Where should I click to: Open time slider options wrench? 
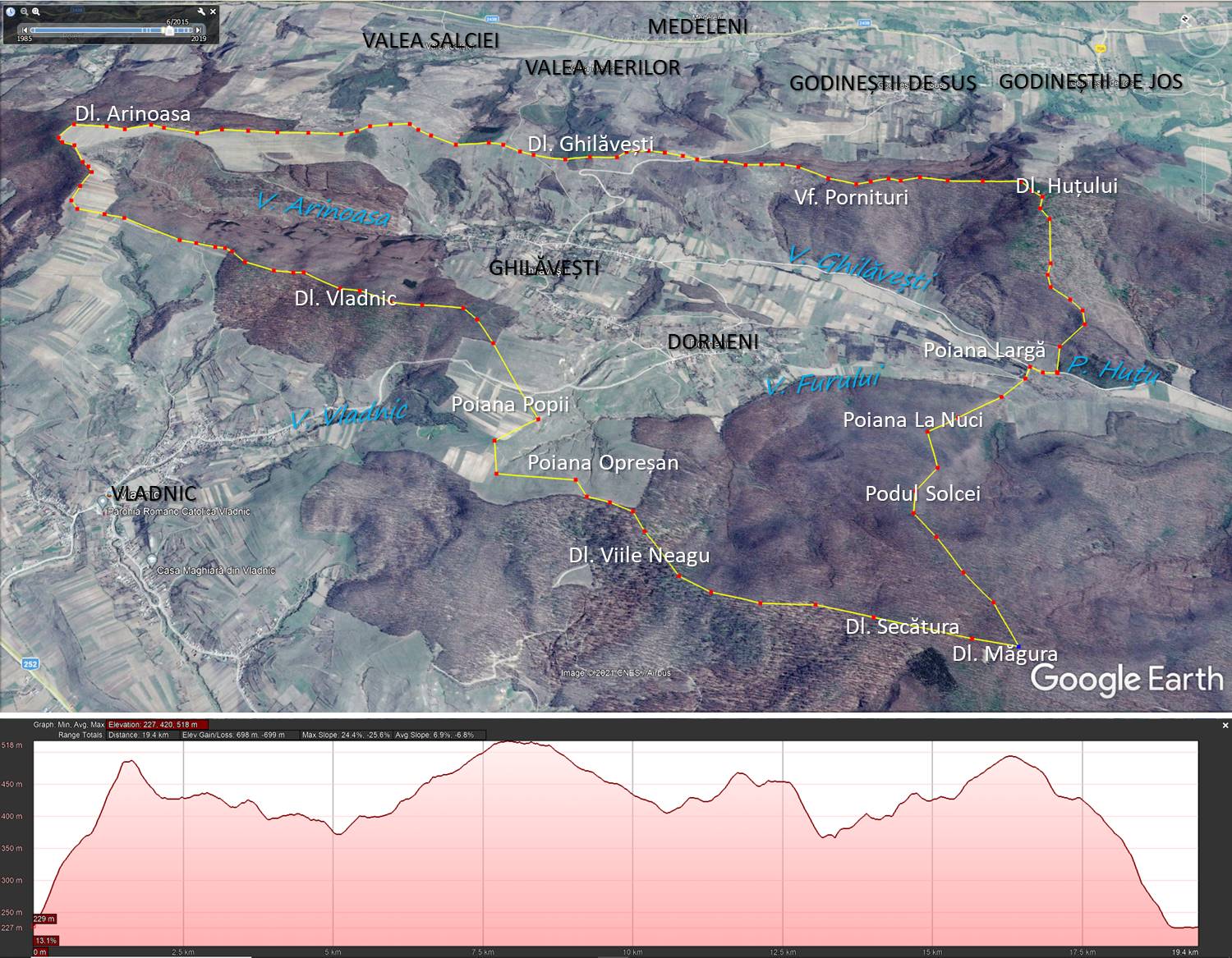tap(201, 11)
